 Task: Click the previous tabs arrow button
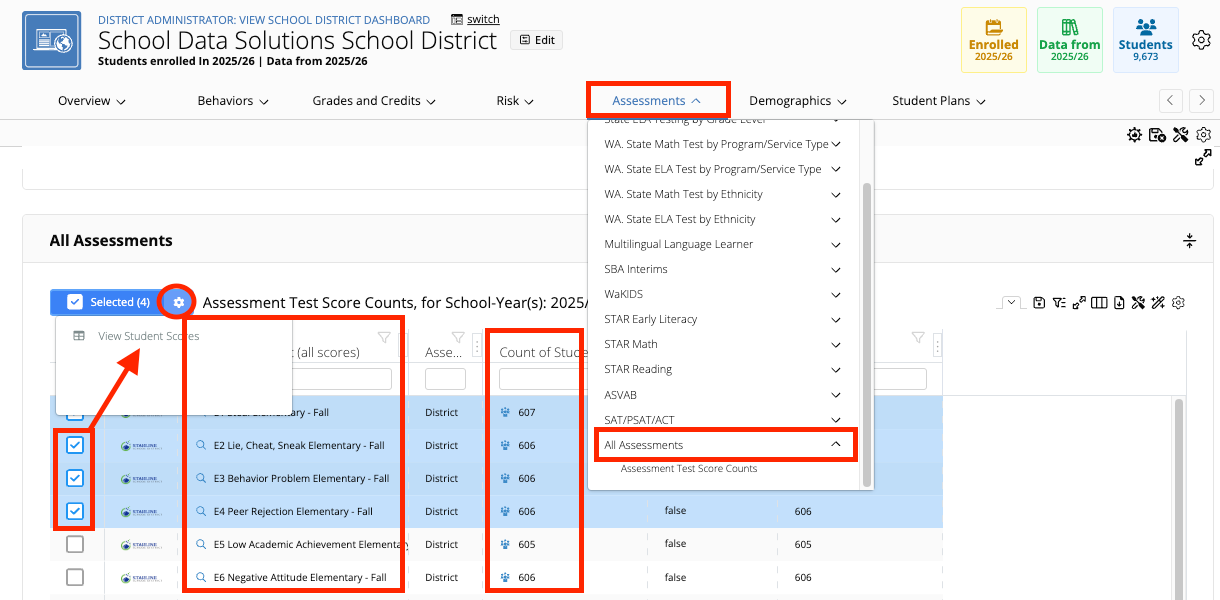1171,100
